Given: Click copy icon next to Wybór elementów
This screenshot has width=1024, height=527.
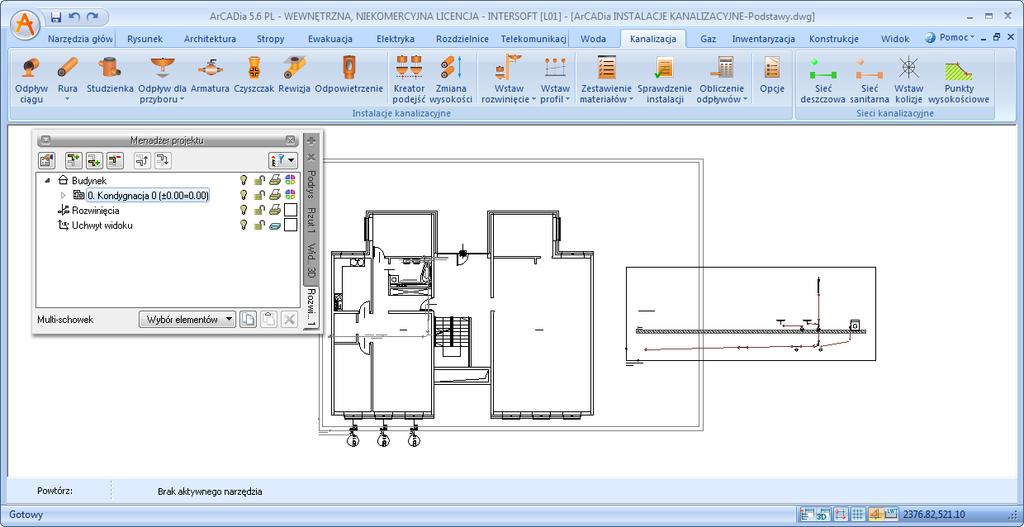Looking at the screenshot, I should click(248, 319).
